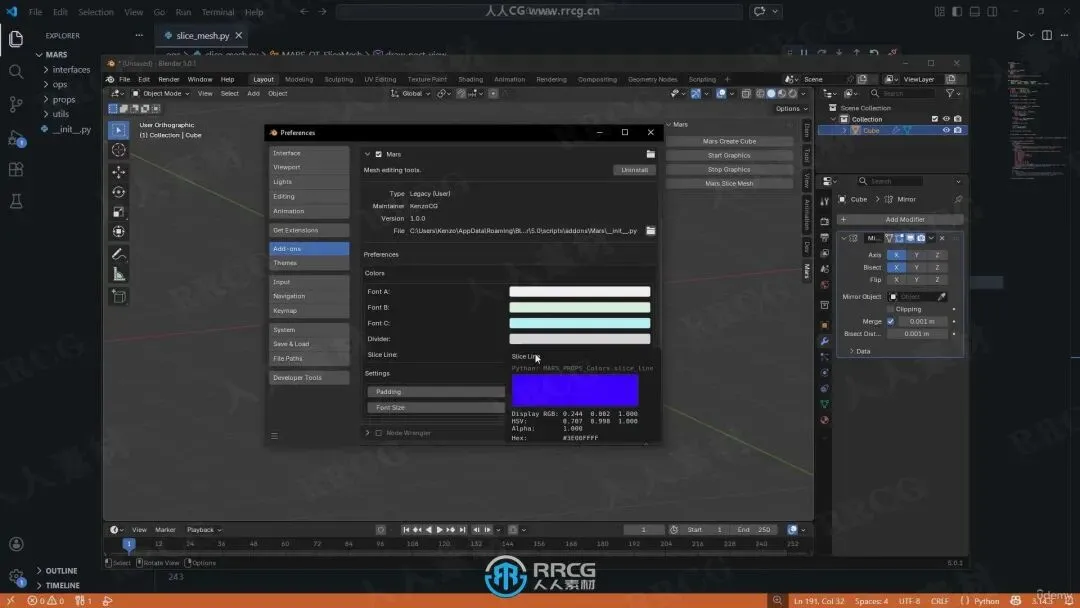1080x608 pixels.
Task: Open VS Code Search icon in activity bar
Action: 16,72
